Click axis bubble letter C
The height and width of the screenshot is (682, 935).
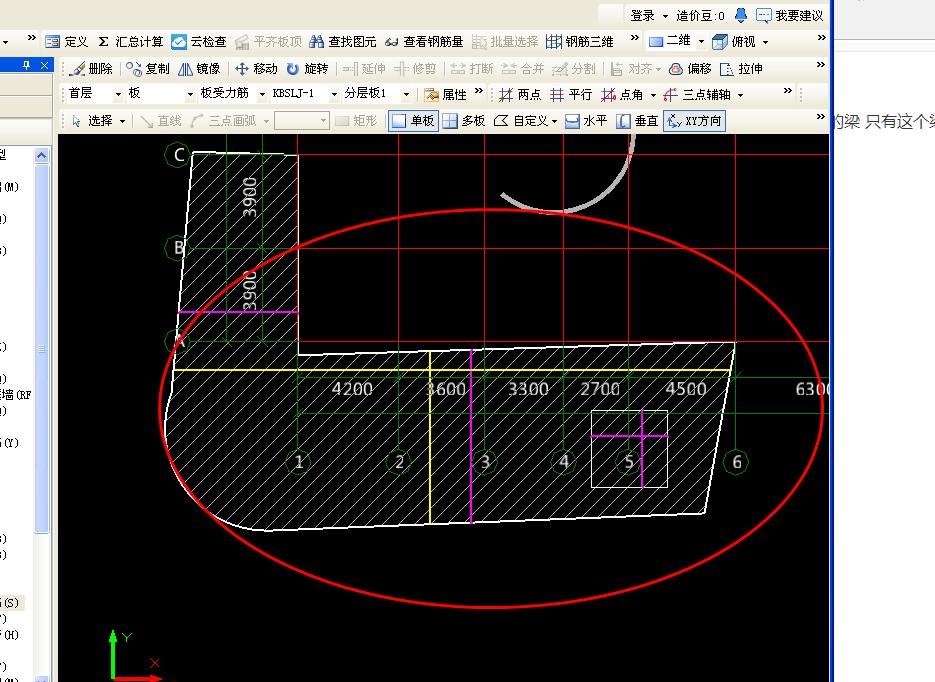click(x=178, y=155)
